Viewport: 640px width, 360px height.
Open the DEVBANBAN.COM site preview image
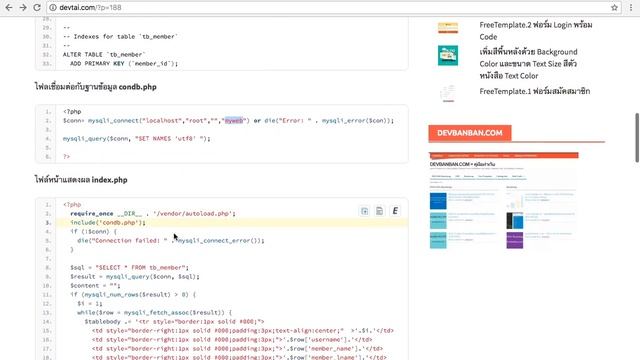coord(503,200)
